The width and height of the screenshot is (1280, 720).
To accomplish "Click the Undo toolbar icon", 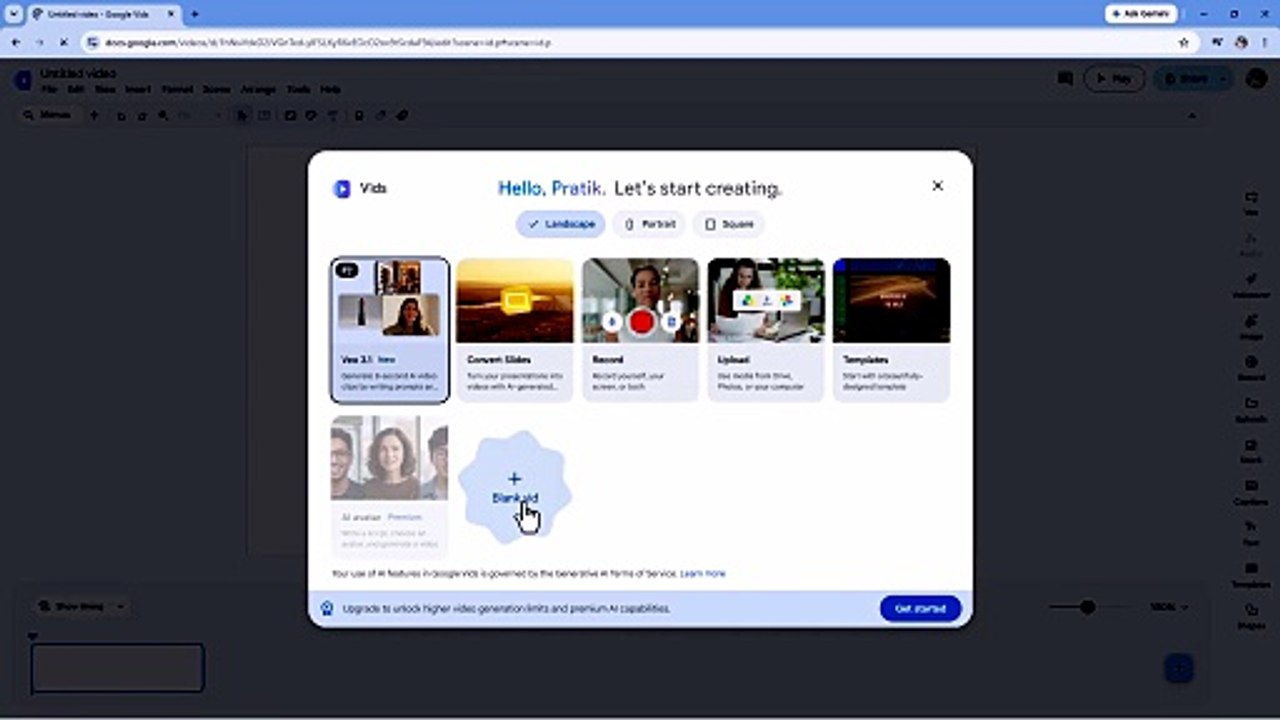I will [x=121, y=115].
